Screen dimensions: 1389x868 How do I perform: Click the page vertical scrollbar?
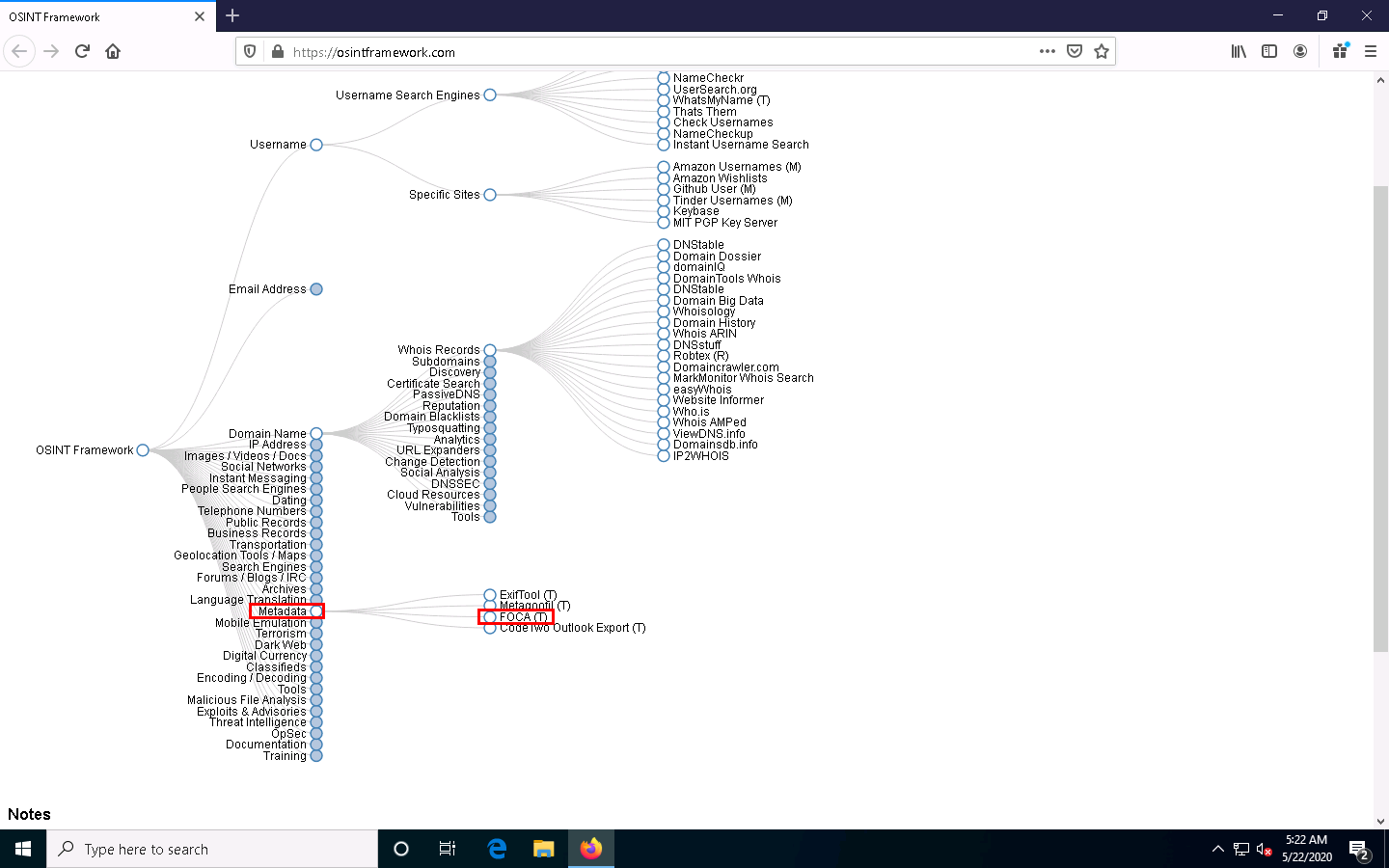[x=1381, y=420]
